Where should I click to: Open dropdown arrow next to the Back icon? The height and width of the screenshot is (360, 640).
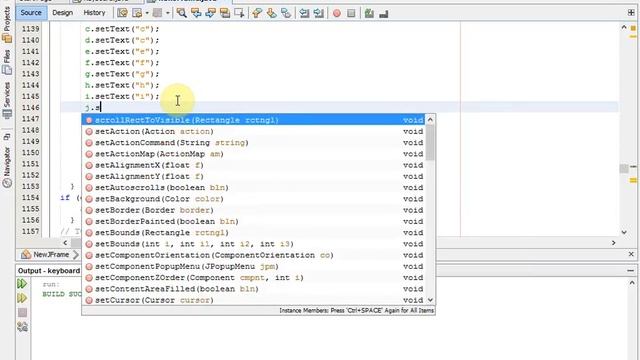(x=147, y=13)
